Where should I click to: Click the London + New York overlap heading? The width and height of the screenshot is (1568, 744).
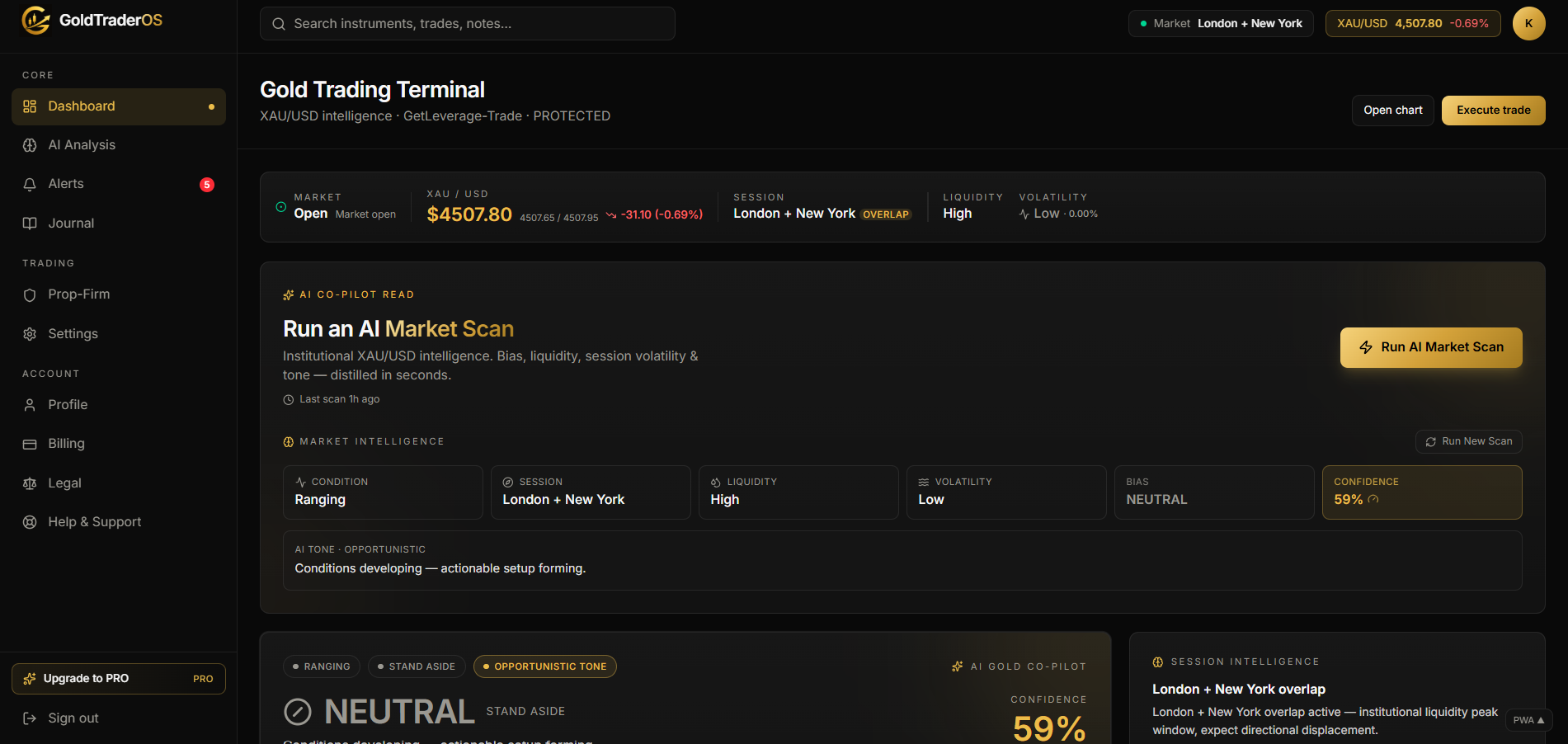[x=1239, y=690]
